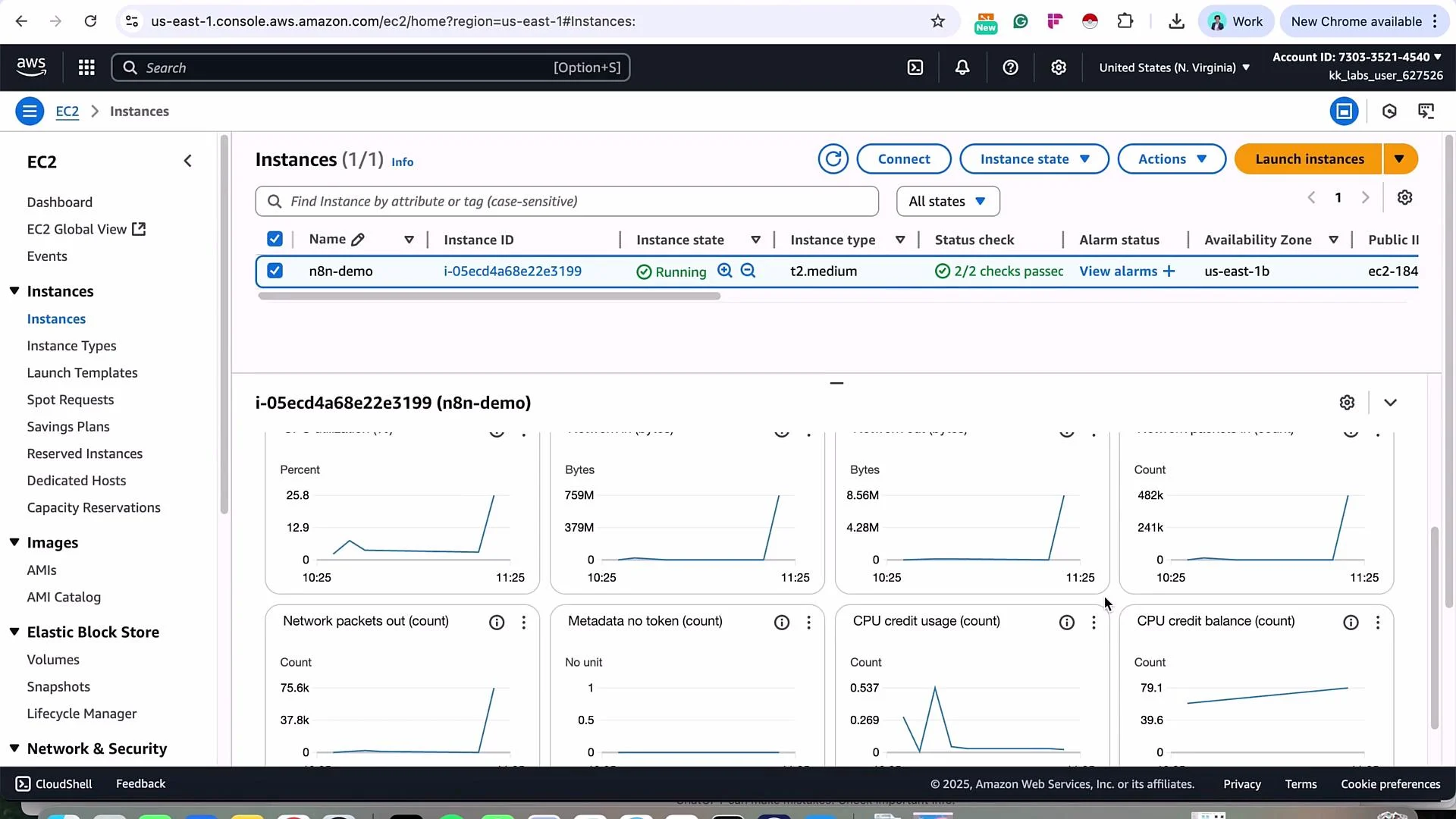This screenshot has height=819, width=1456.
Task: Collapse the Network & Security section
Action: (14, 748)
